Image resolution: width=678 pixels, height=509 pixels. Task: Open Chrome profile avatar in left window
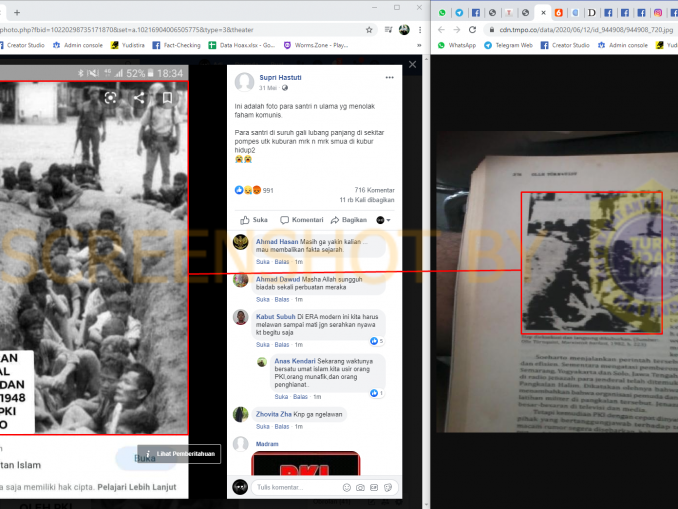[x=404, y=30]
